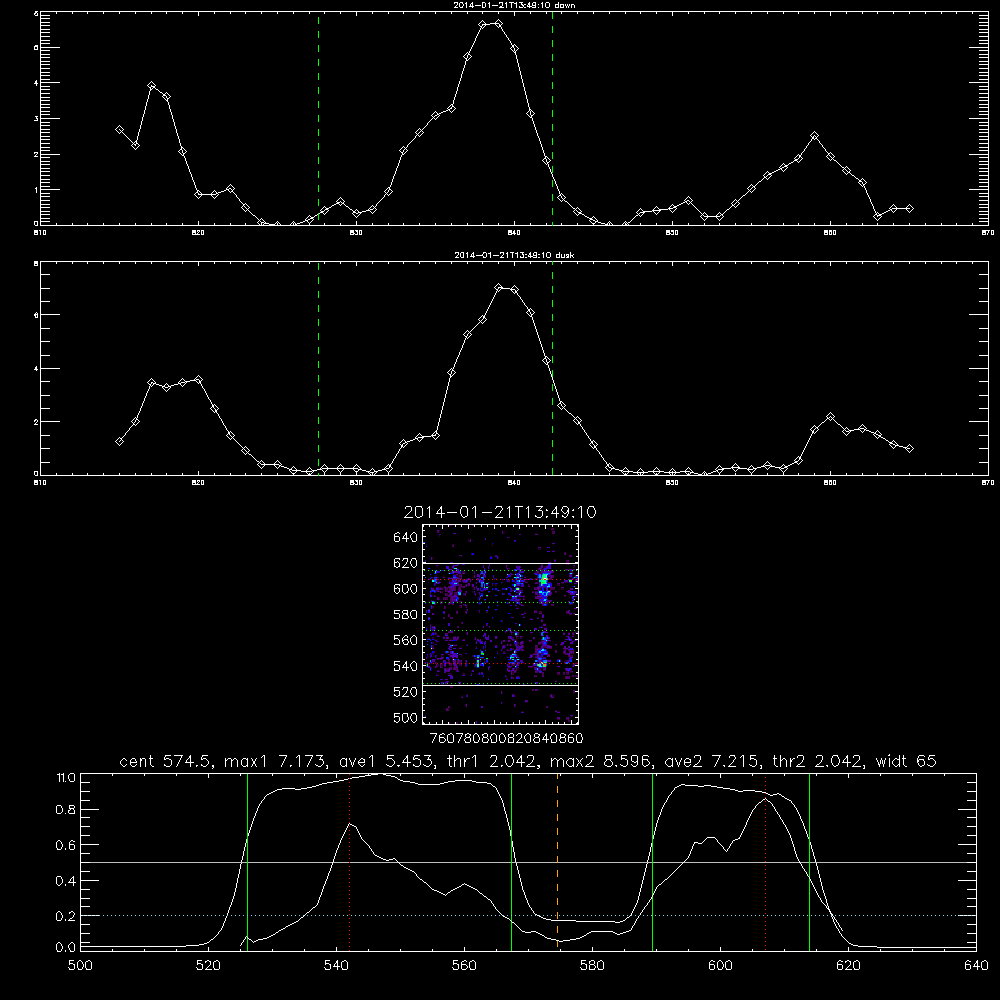Click the highest diamond data point in dawn plot

499,24
